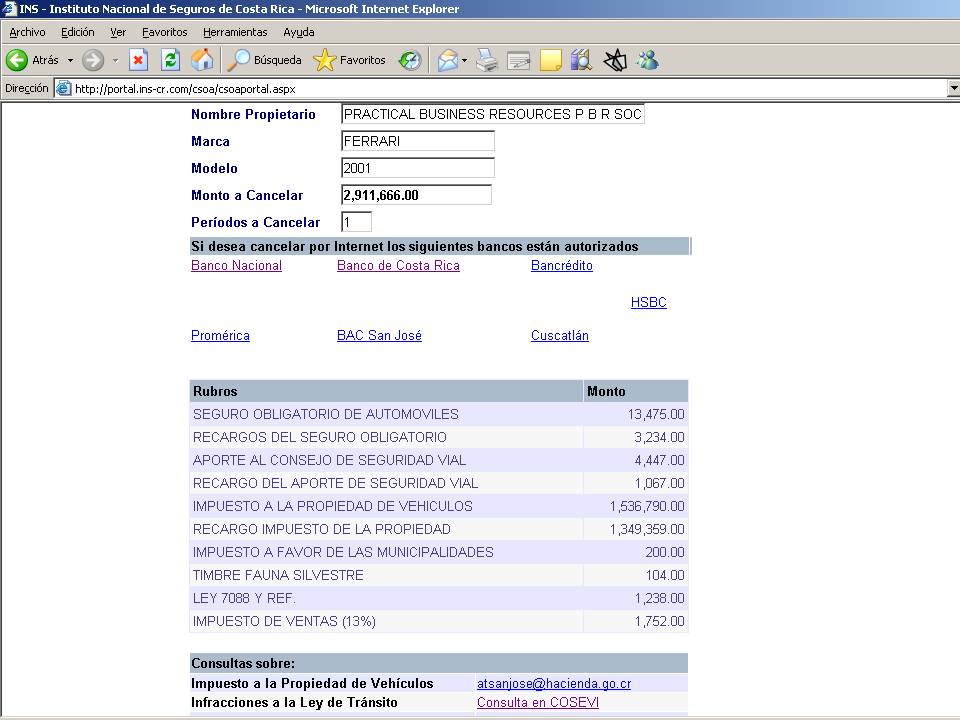Open the Búsqueda search tool
The height and width of the screenshot is (720, 960).
click(265, 60)
